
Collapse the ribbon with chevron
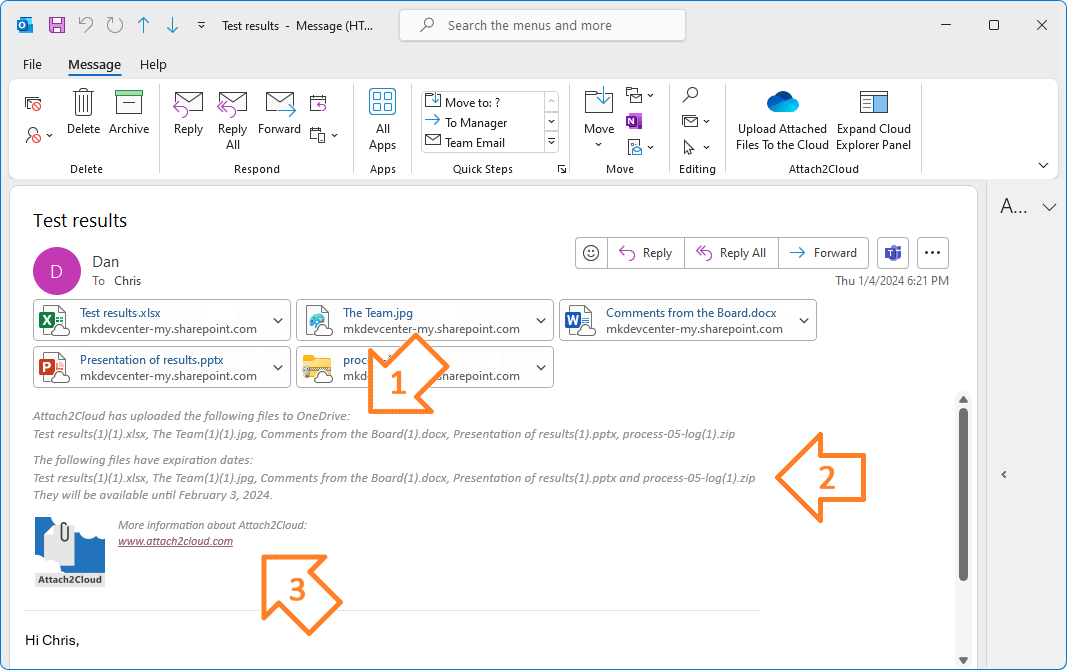coord(1043,165)
